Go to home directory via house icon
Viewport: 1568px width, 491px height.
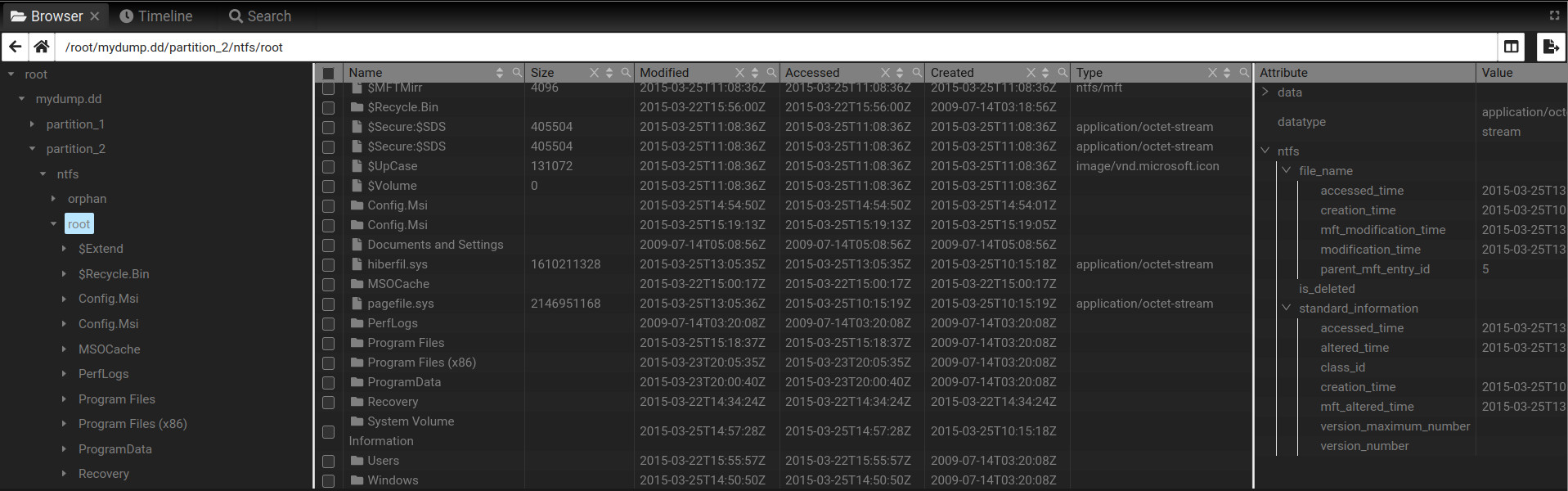tap(42, 47)
